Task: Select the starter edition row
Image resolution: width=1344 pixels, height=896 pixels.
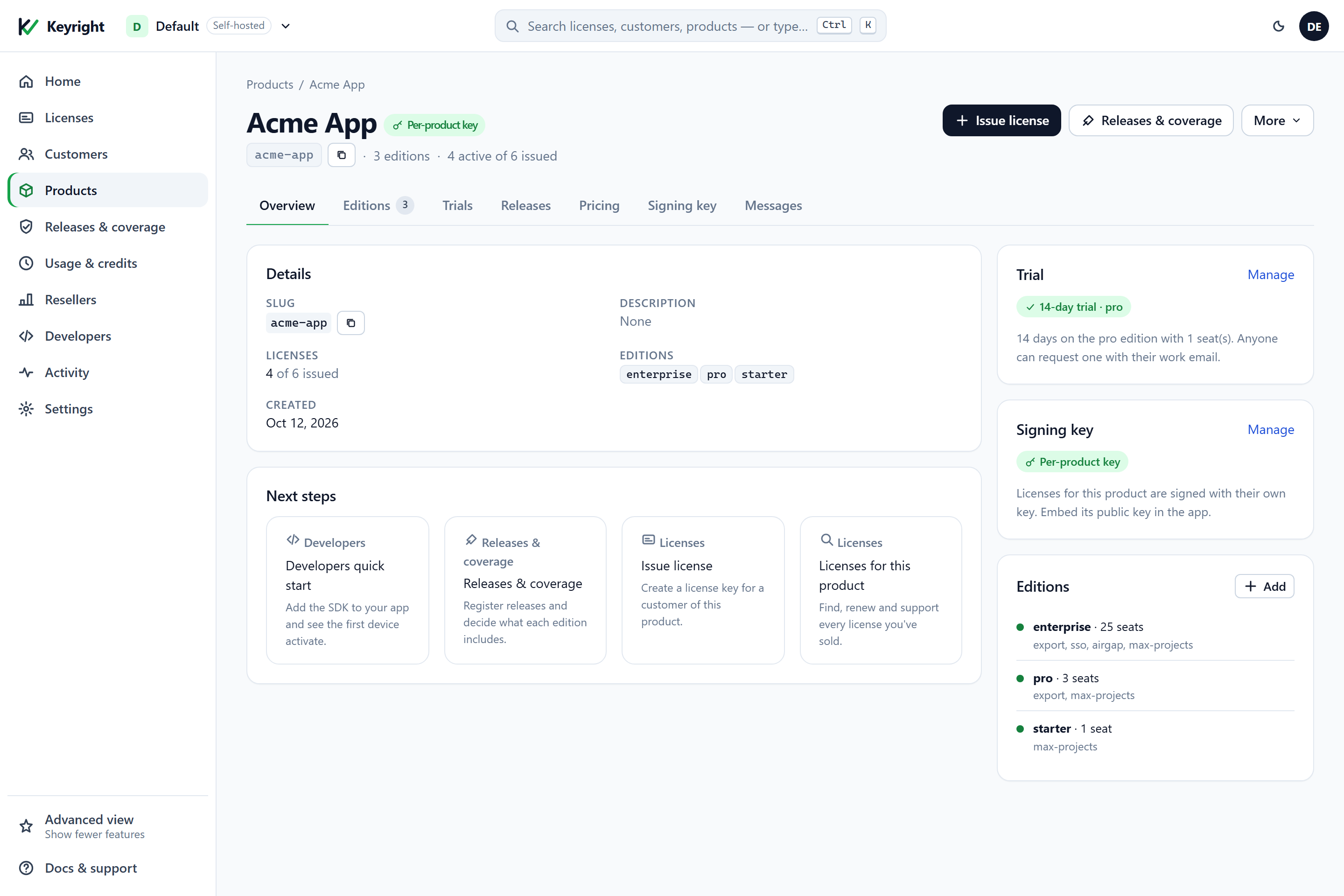Action: point(1155,737)
